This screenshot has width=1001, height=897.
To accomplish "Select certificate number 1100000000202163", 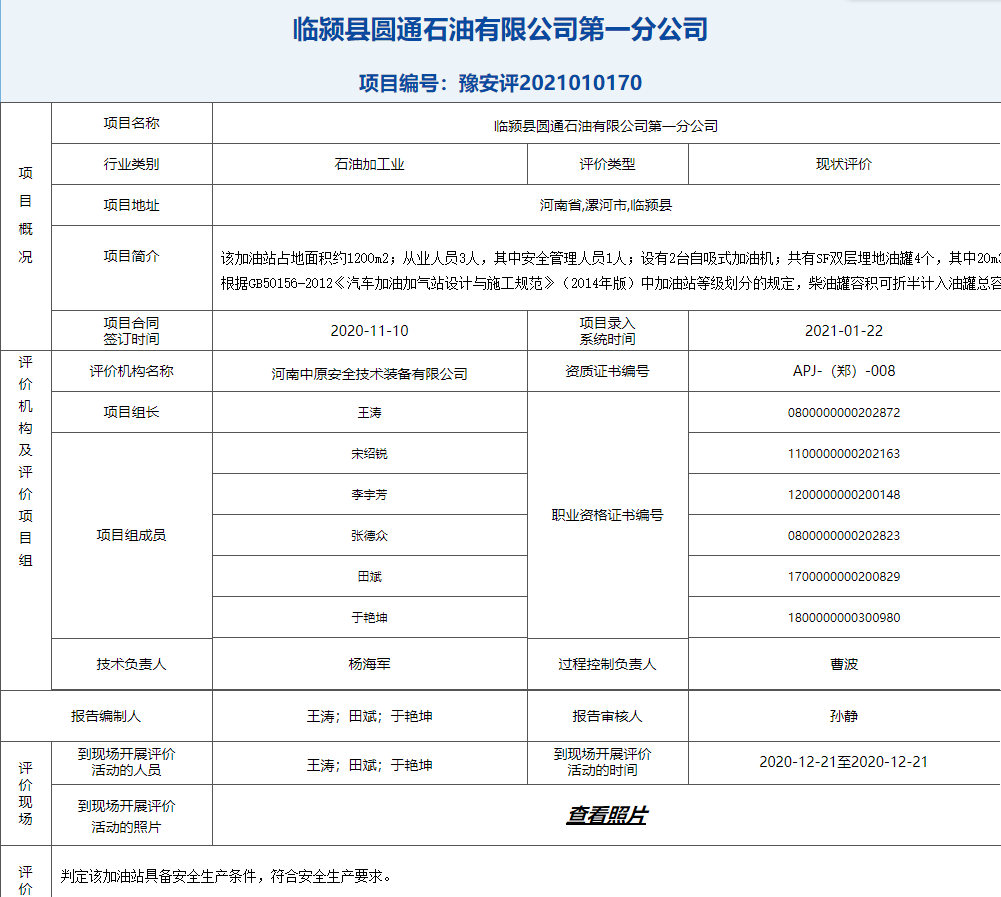I will tap(844, 453).
